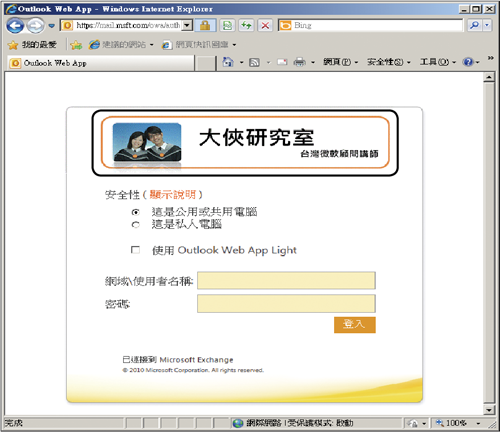
Task: Open the 工具(O) menu
Action: tap(437, 62)
